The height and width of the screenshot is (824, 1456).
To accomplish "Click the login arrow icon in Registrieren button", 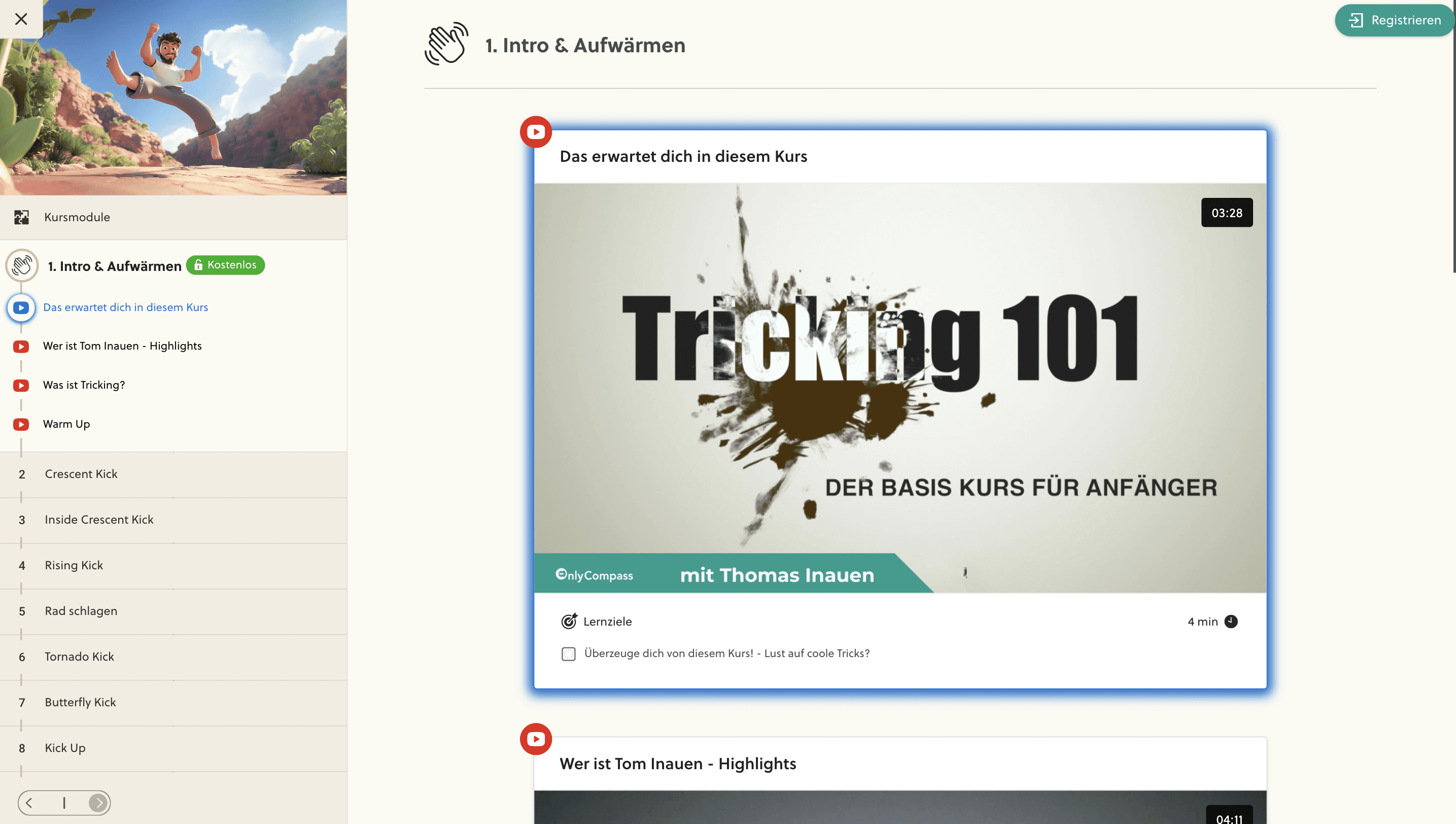I will coord(1356,20).
